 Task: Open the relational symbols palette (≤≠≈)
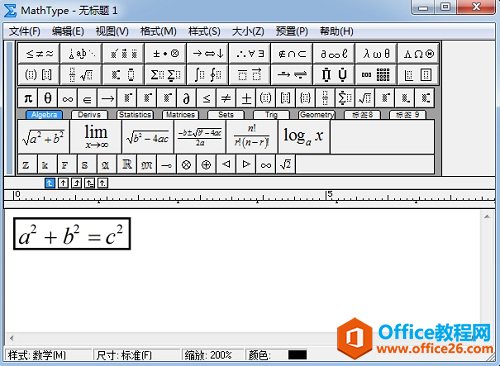tap(39, 53)
